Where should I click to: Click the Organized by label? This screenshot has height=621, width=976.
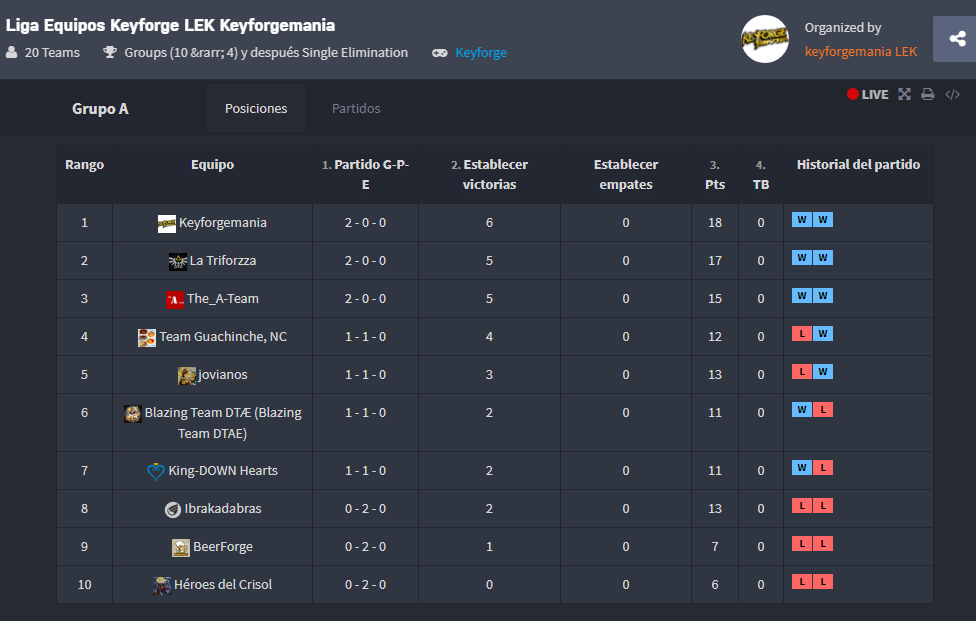pyautogui.click(x=843, y=27)
